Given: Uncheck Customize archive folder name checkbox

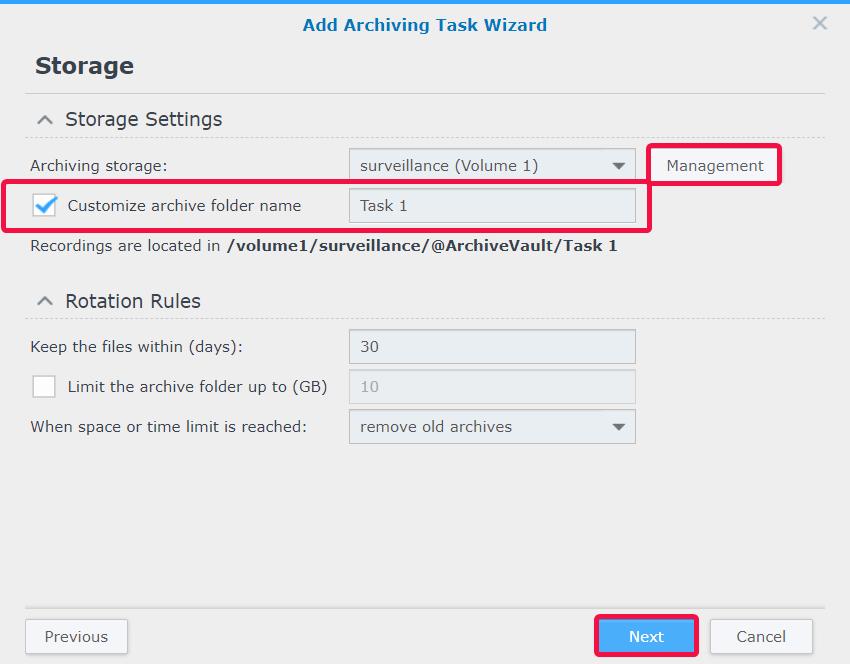Looking at the screenshot, I should 44,205.
